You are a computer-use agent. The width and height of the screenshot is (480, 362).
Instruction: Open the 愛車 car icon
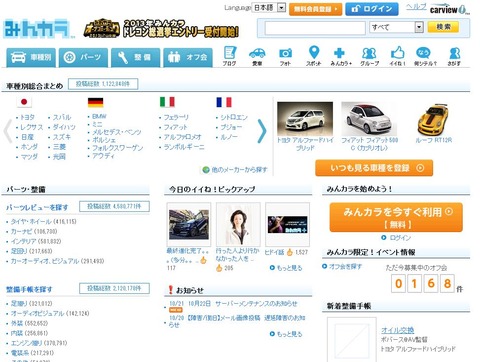(x=257, y=56)
